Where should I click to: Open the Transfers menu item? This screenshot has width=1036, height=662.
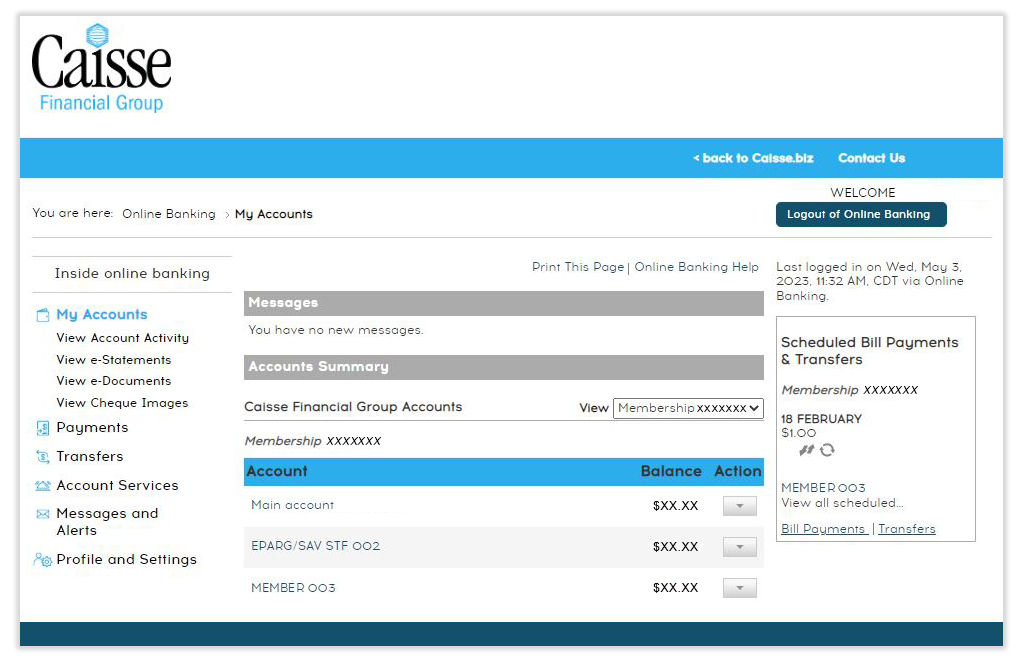[x=90, y=457]
